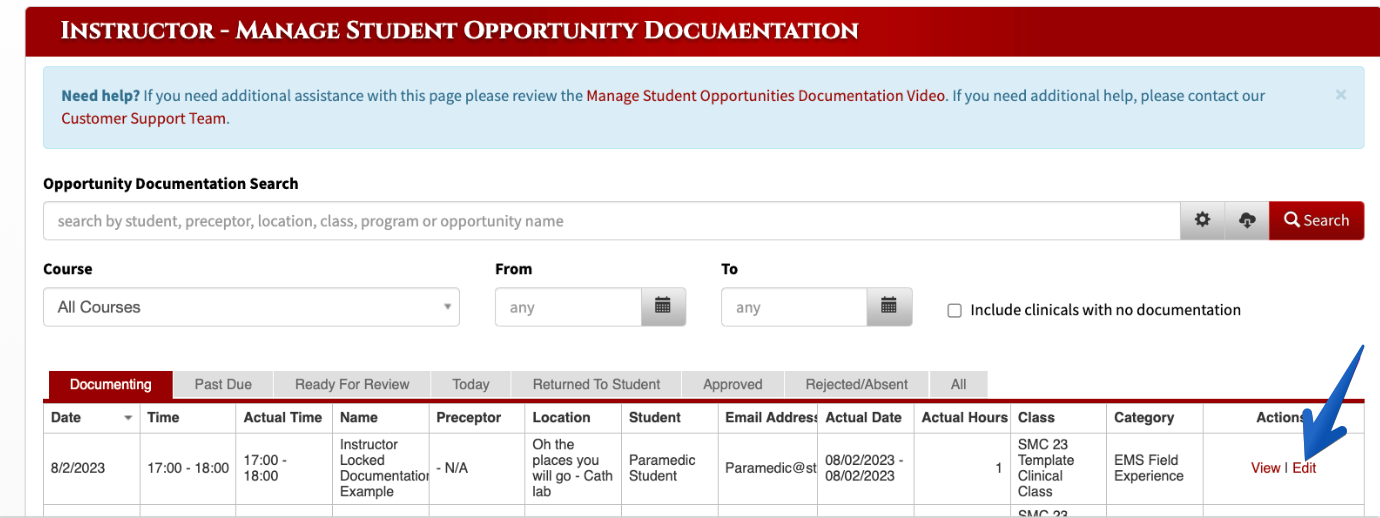
Task: Sort by the Time column header
Action: point(188,417)
